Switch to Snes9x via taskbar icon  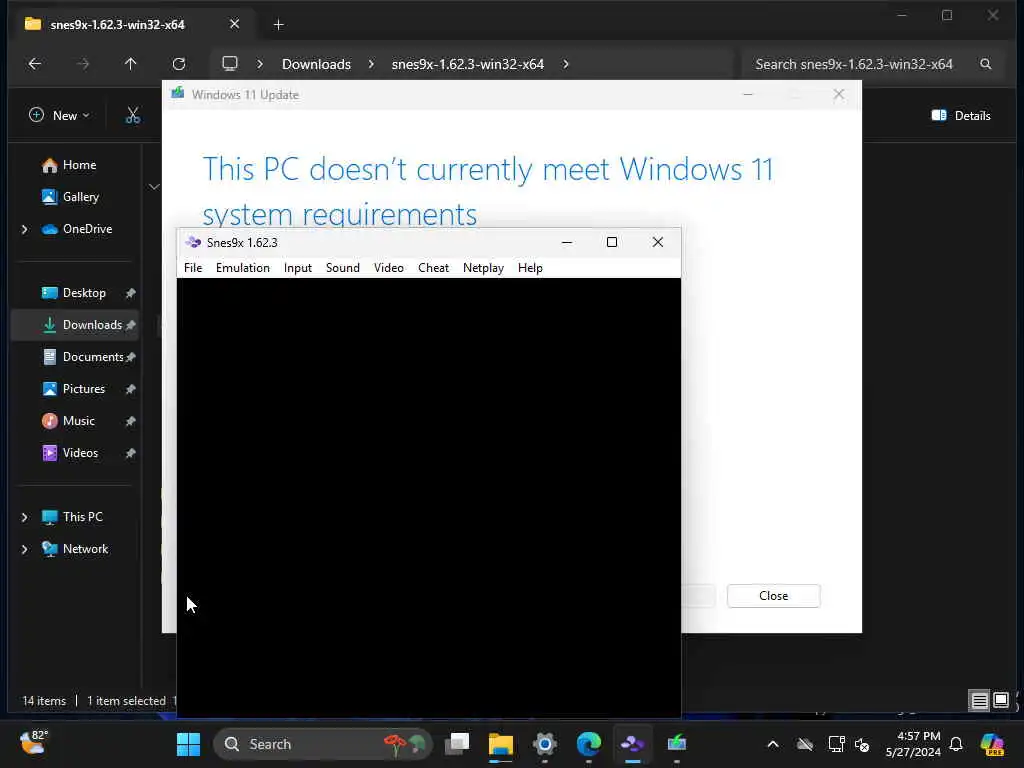pyautogui.click(x=632, y=744)
